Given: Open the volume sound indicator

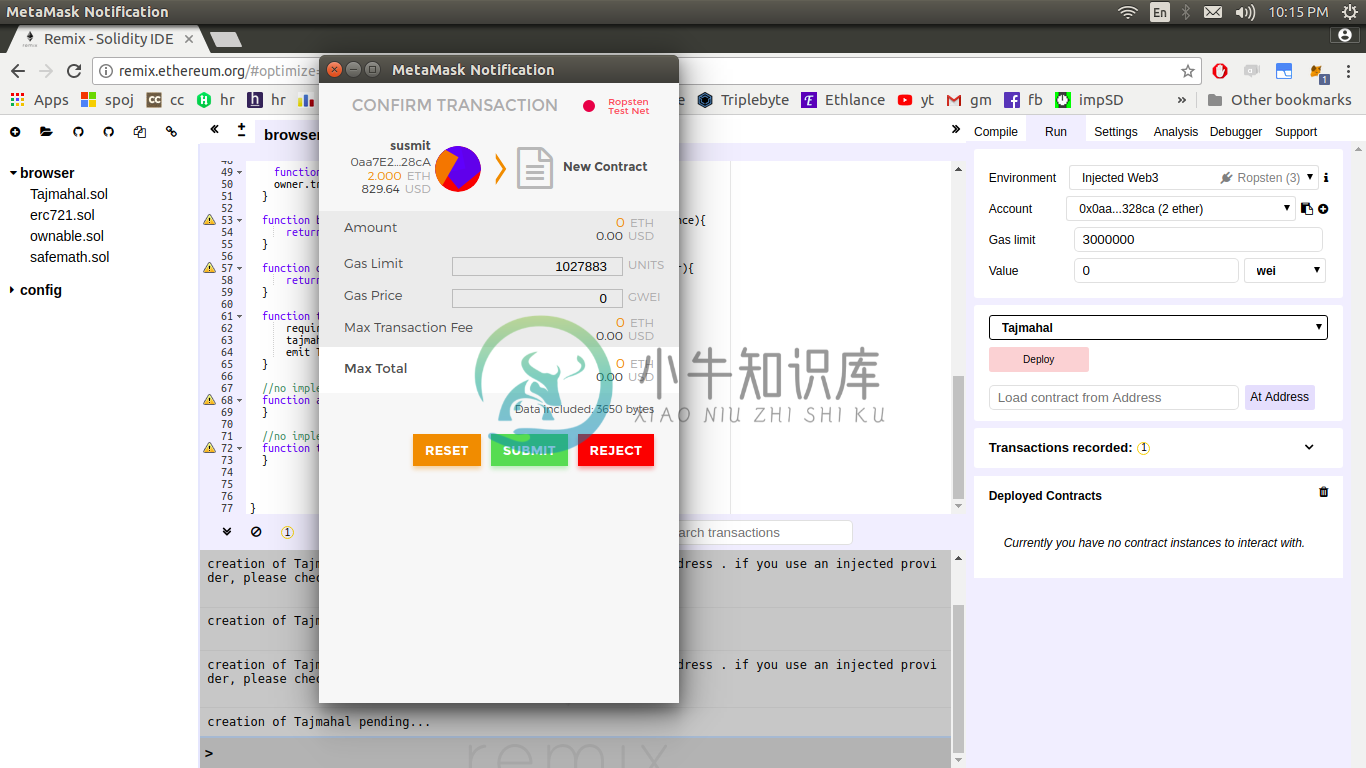Looking at the screenshot, I should (1245, 12).
